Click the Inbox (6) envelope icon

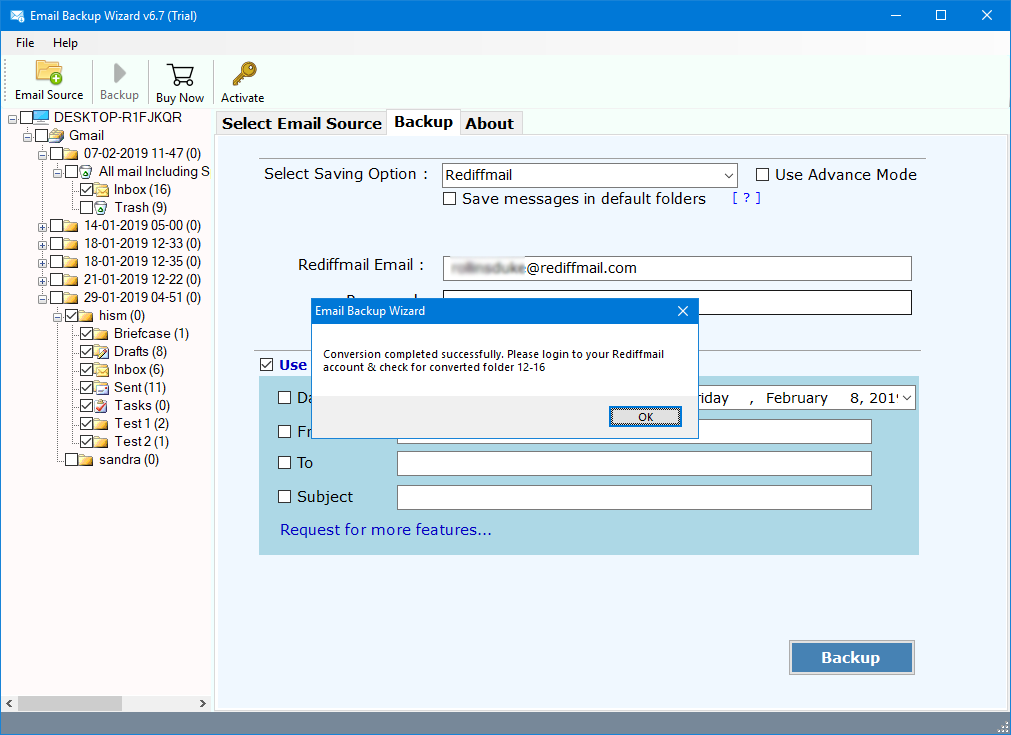coord(102,370)
